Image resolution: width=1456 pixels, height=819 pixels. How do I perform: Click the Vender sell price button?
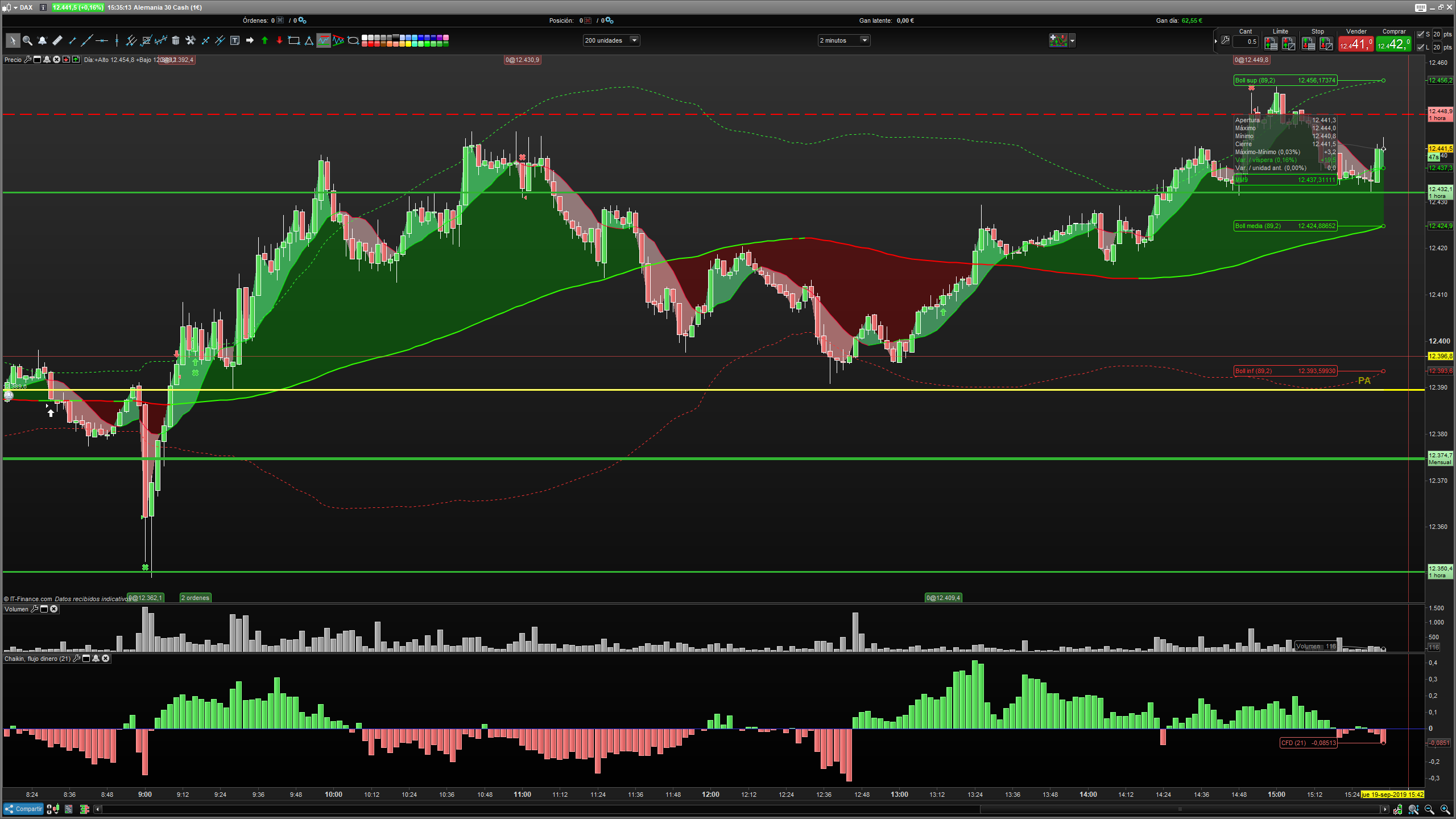[x=1355, y=44]
